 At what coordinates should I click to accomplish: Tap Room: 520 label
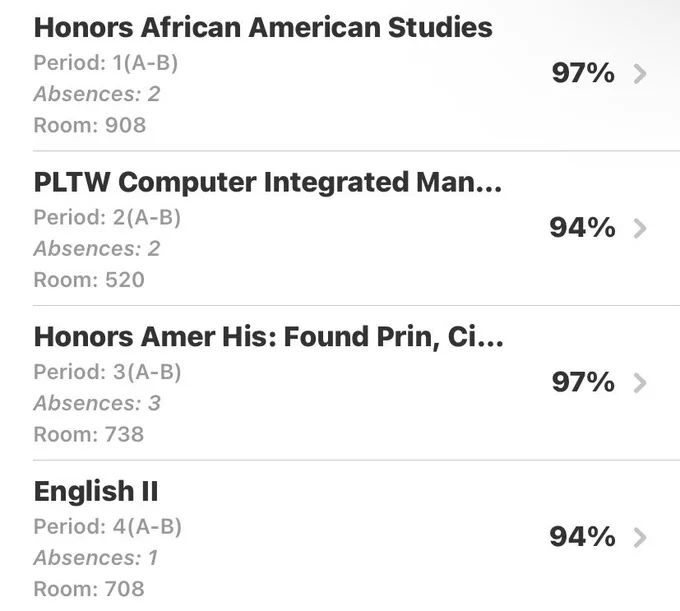click(x=89, y=280)
